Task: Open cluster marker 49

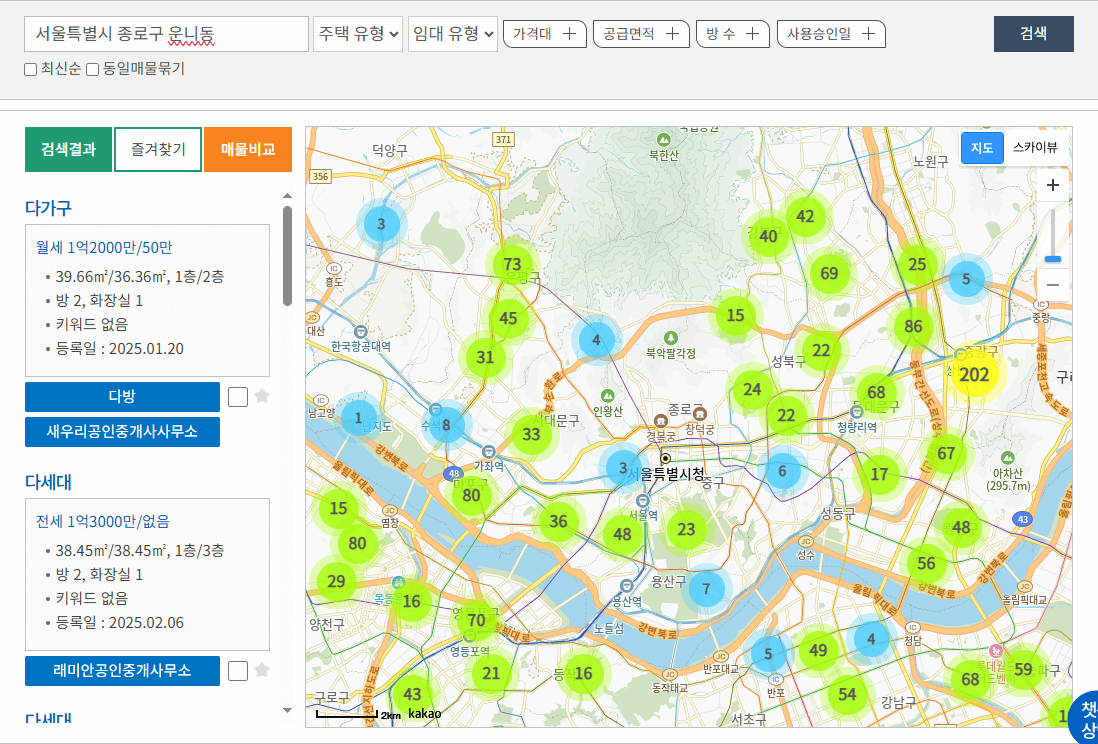Action: pos(818,650)
